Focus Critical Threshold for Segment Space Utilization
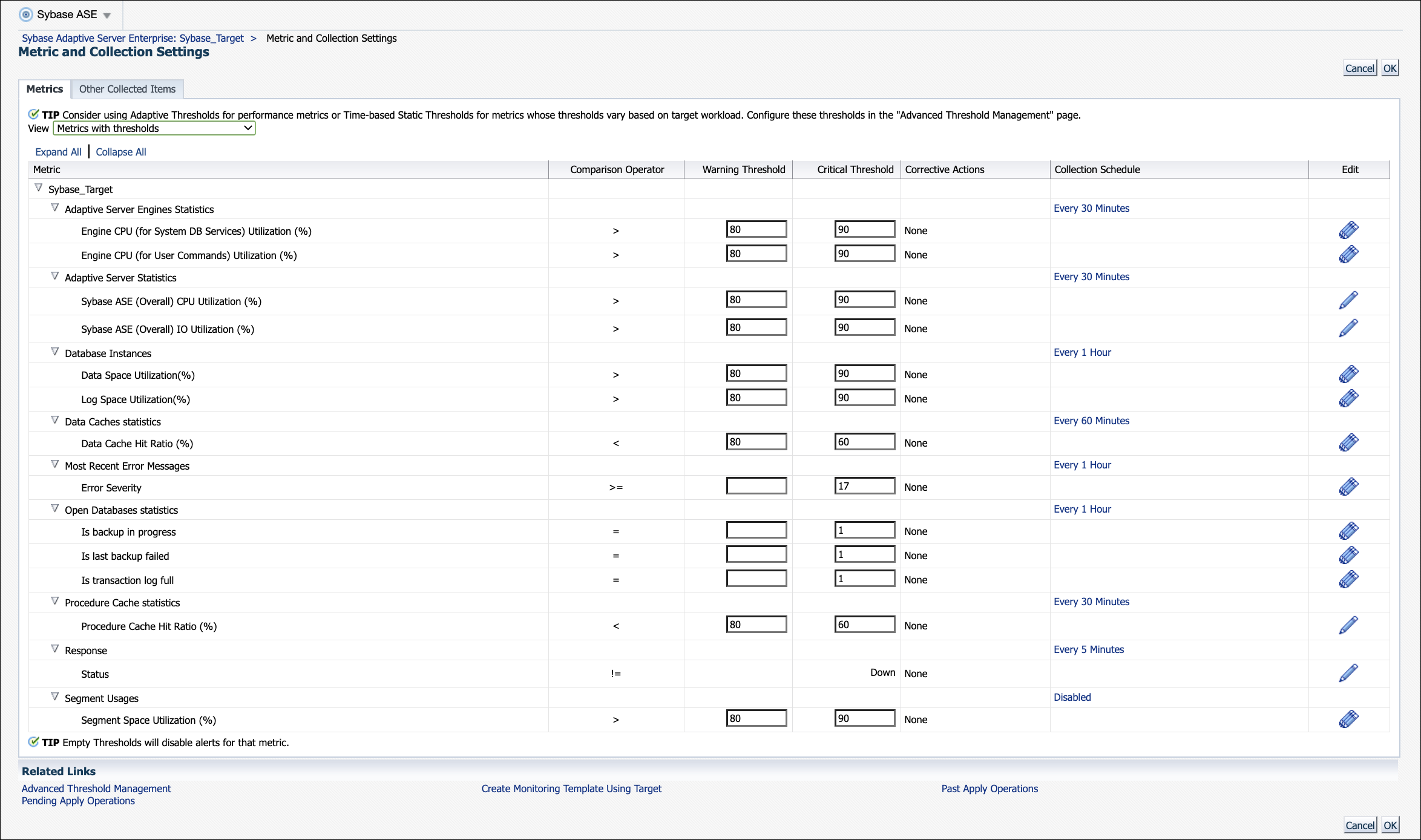This screenshot has width=1421, height=840. coord(865,718)
